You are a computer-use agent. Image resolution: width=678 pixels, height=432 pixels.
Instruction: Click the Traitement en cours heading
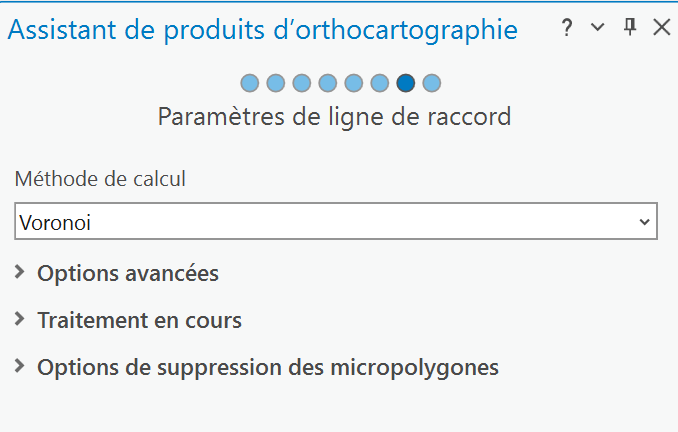coord(139,321)
